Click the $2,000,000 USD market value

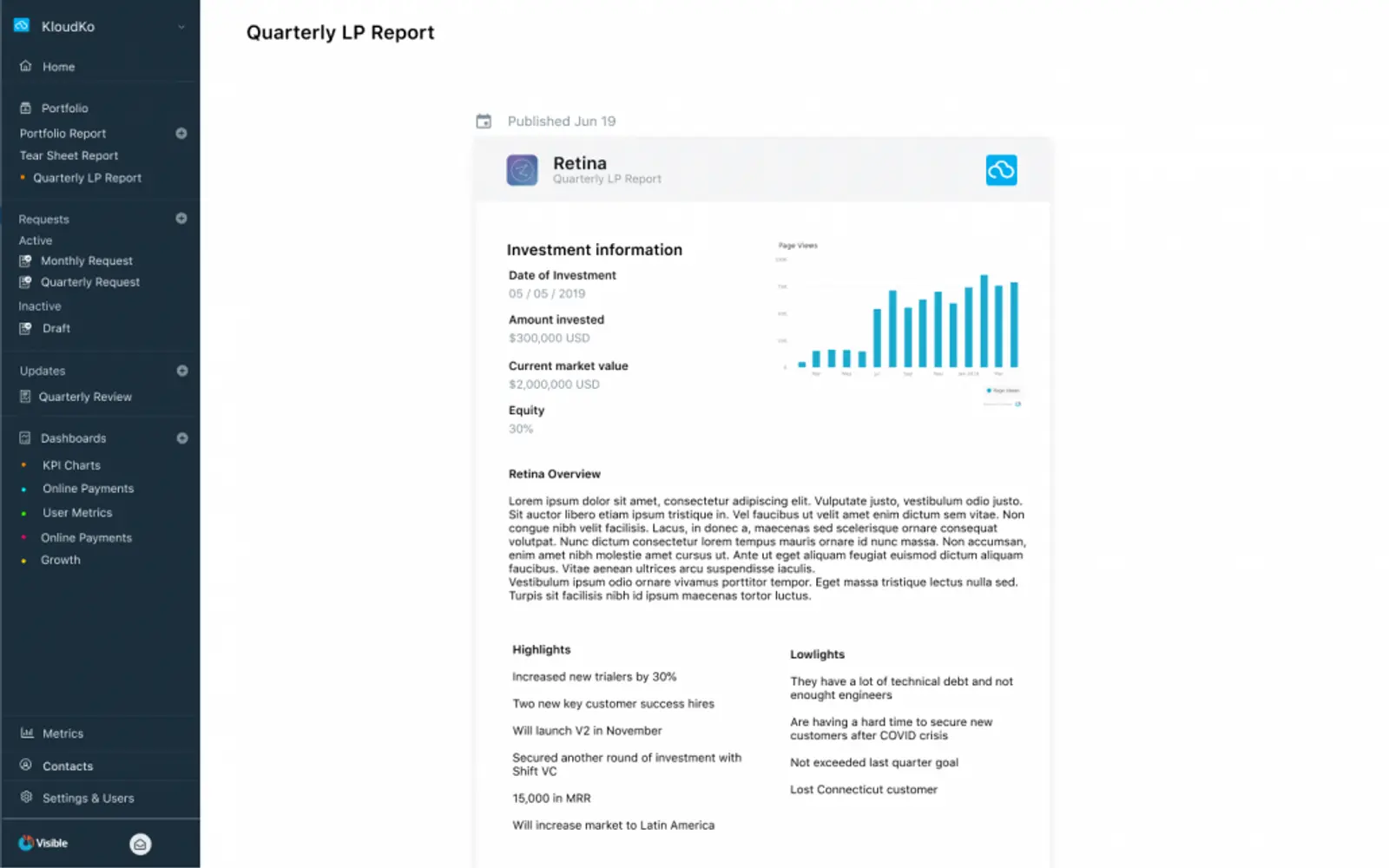[554, 384]
